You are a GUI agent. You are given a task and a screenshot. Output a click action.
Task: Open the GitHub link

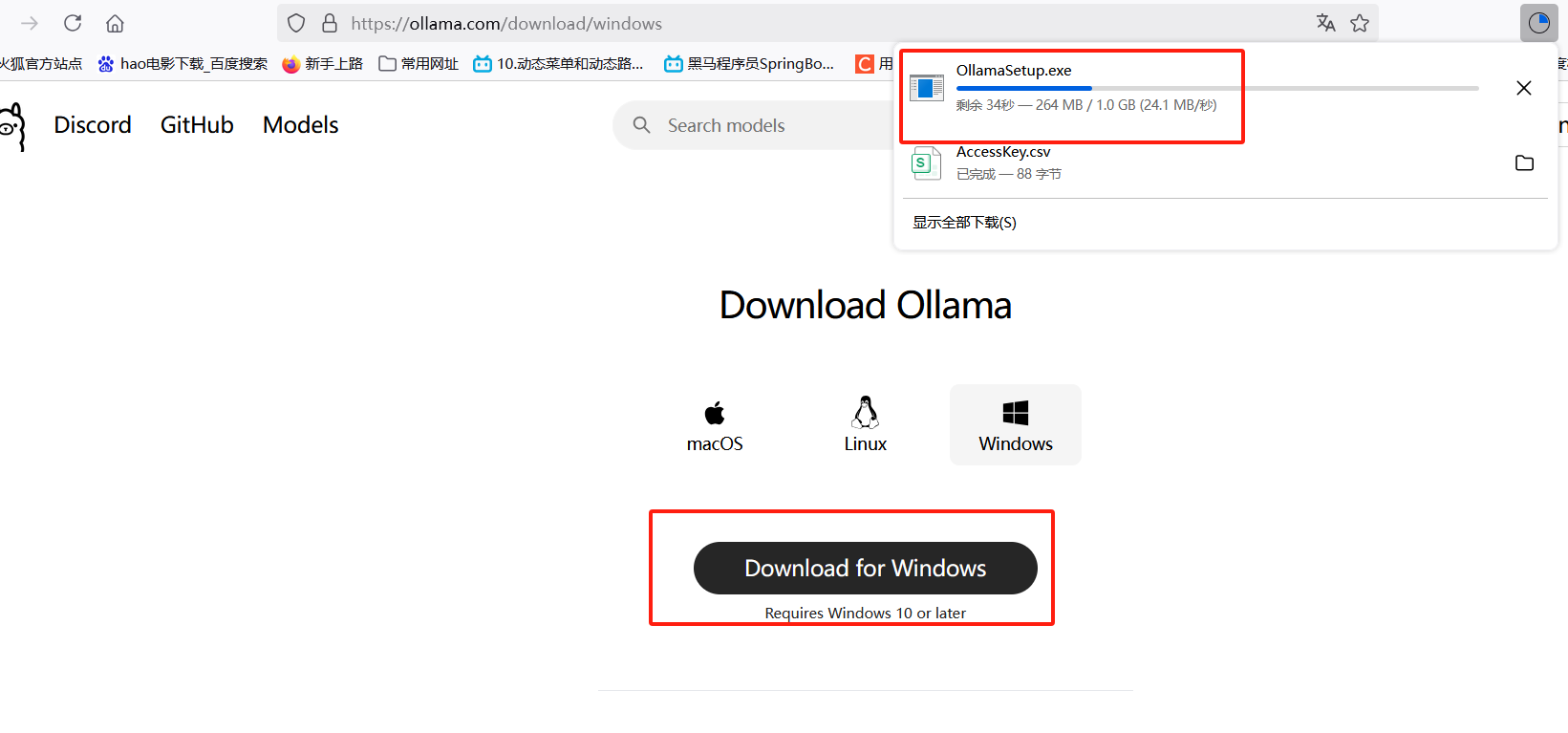[197, 125]
